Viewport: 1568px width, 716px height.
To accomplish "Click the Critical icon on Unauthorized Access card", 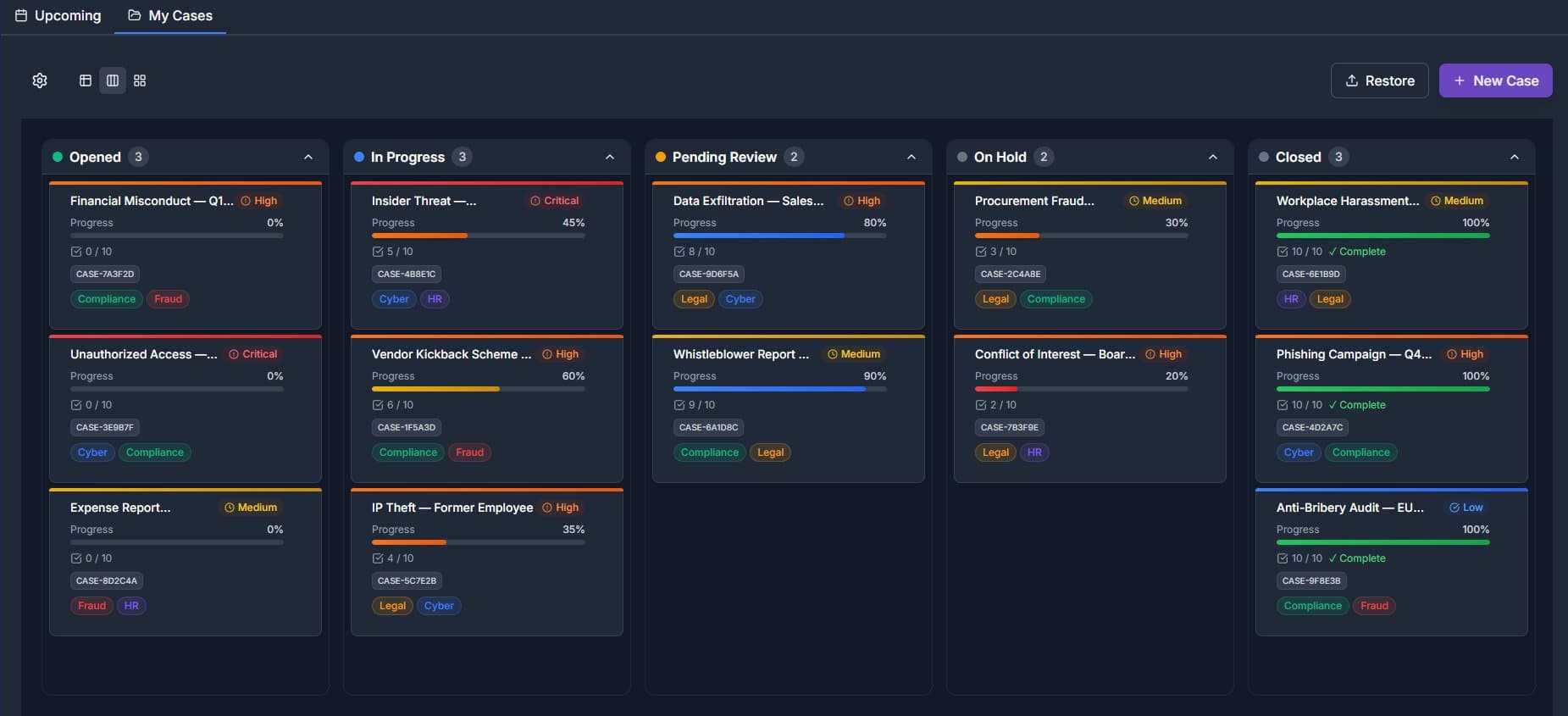I will tap(234, 354).
